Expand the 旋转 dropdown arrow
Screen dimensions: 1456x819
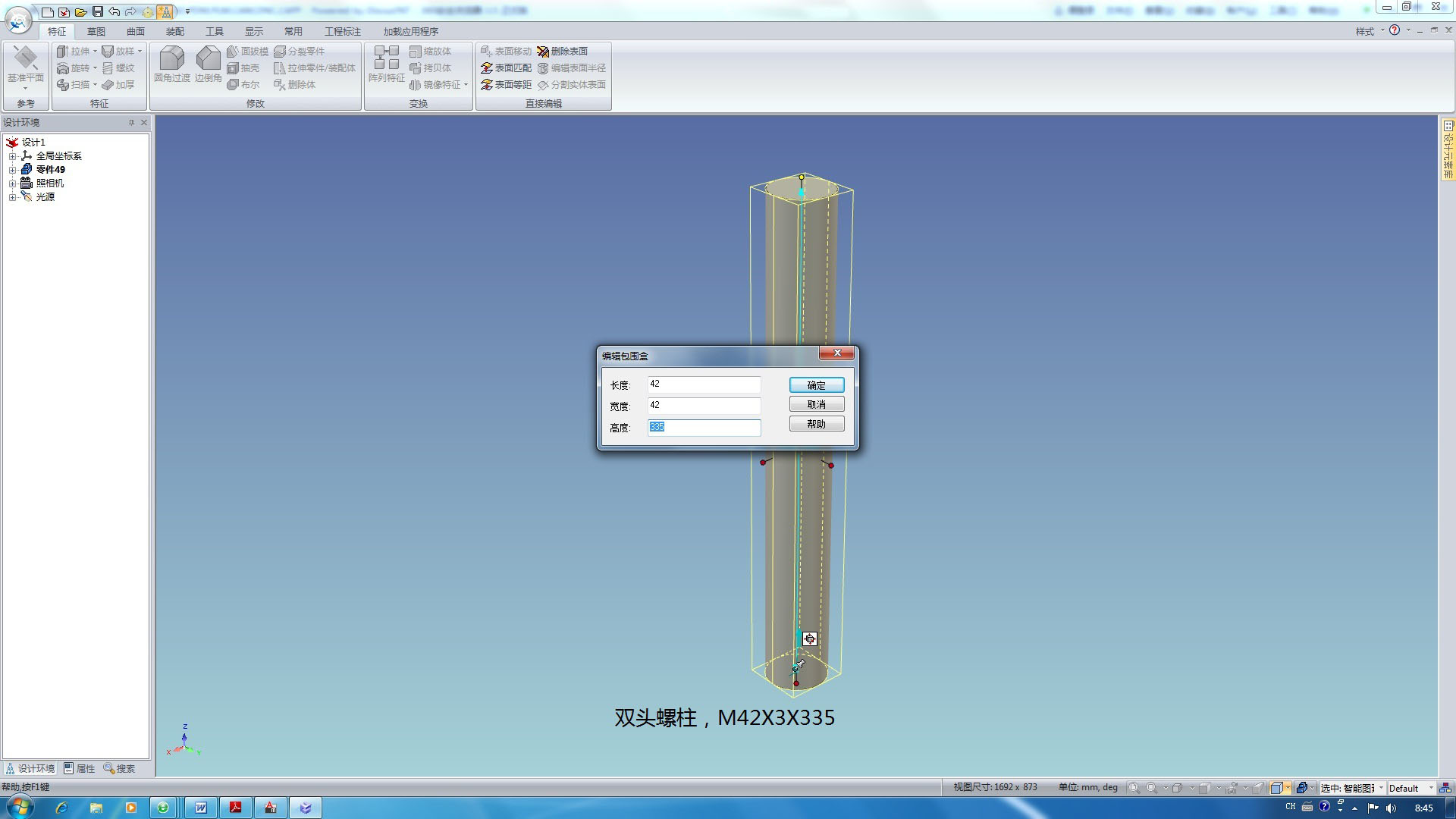[95, 67]
